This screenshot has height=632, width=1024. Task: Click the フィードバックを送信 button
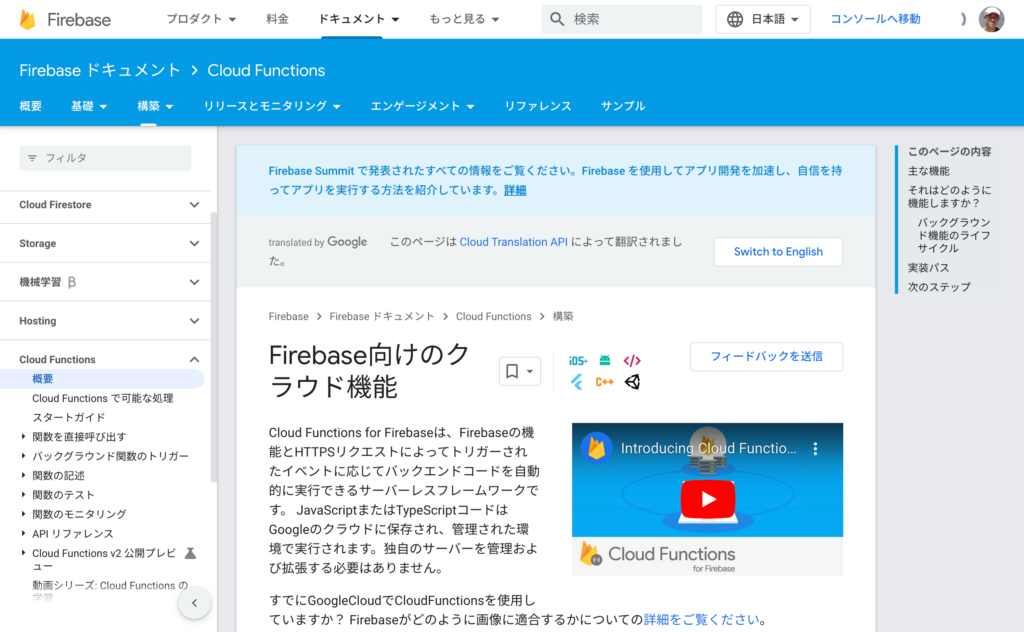(766, 357)
